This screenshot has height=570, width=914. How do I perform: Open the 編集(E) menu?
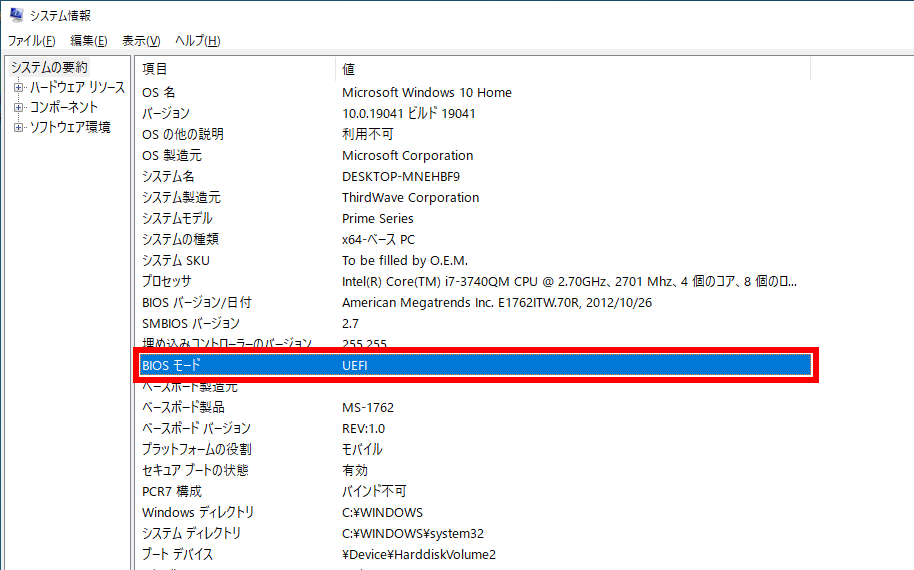coord(89,41)
